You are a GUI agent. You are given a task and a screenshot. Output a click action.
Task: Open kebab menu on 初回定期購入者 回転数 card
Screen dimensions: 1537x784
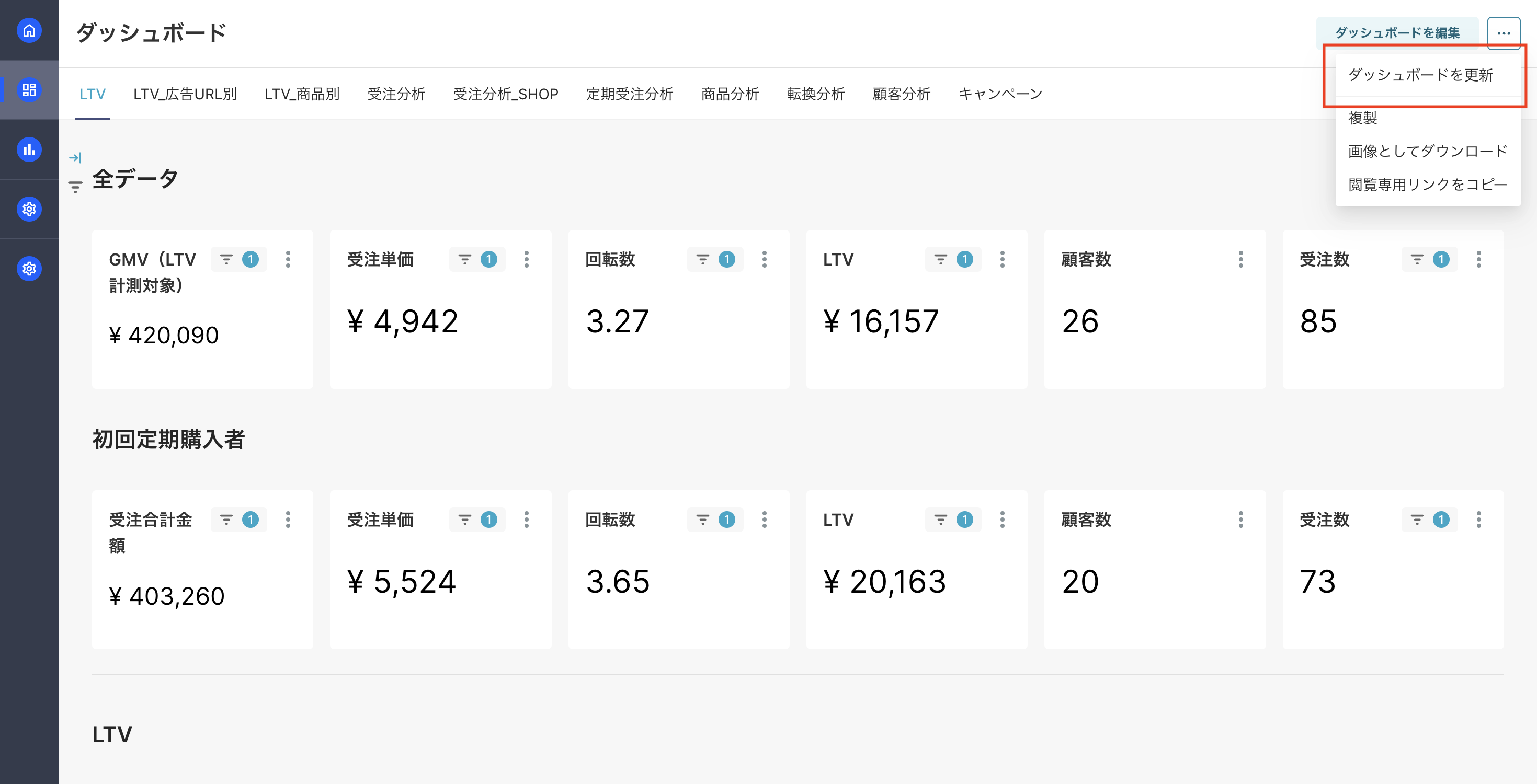(x=765, y=520)
